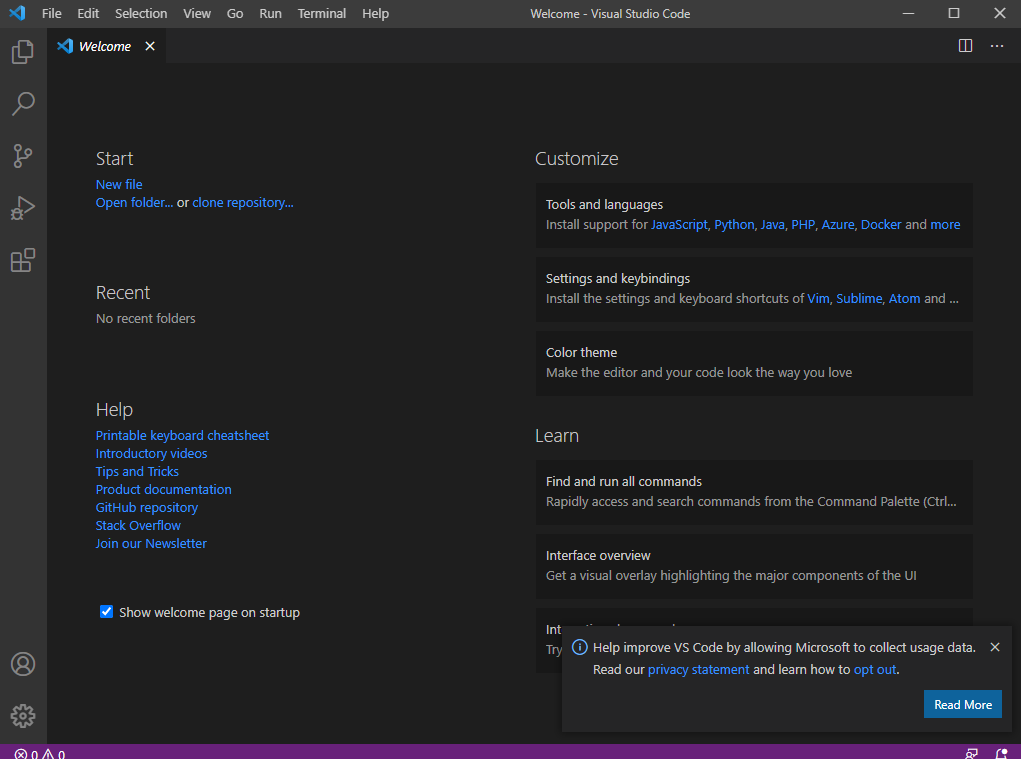Open the Go menu
This screenshot has width=1021, height=759.
click(x=234, y=13)
